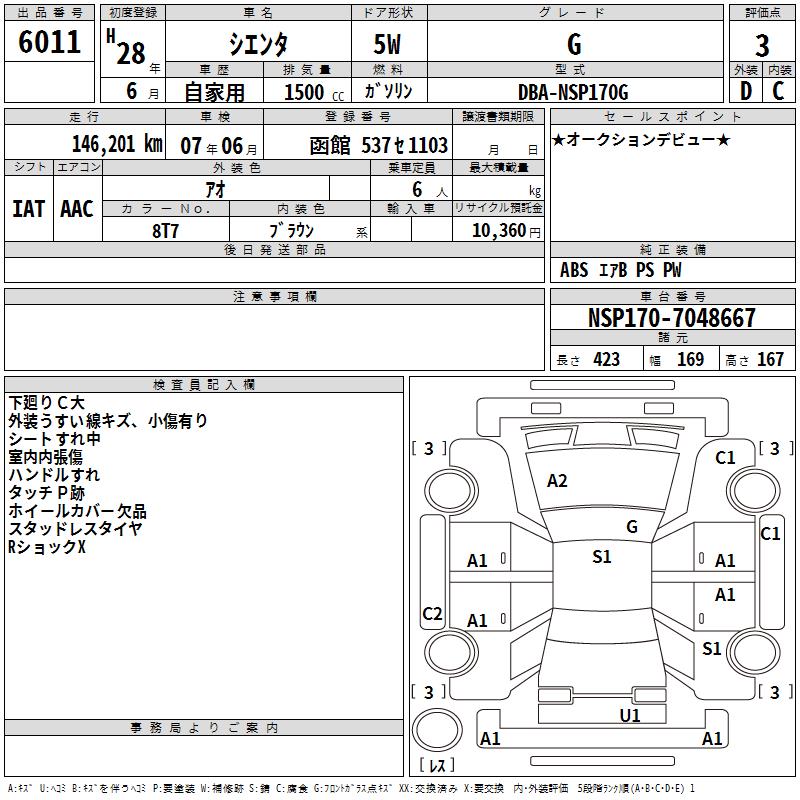Select A2 mark on the hood
The width and height of the screenshot is (800, 800).
(557, 481)
